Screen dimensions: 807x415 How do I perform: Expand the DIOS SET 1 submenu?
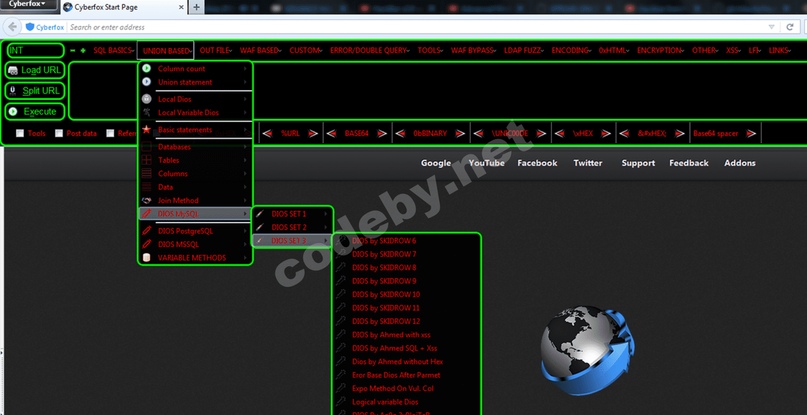point(289,214)
